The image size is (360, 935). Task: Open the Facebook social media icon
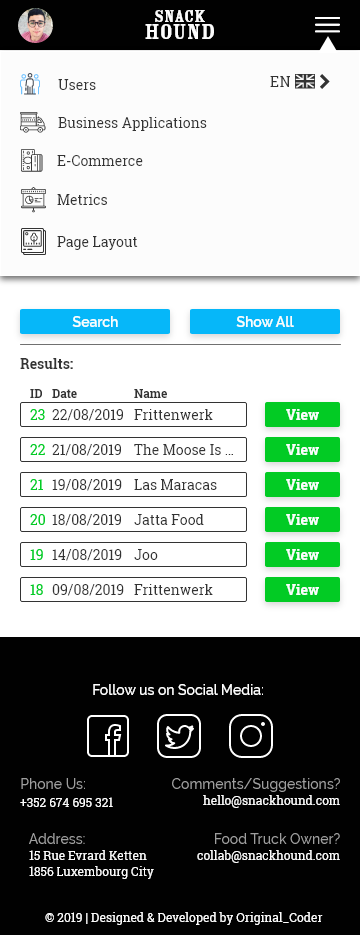[108, 736]
